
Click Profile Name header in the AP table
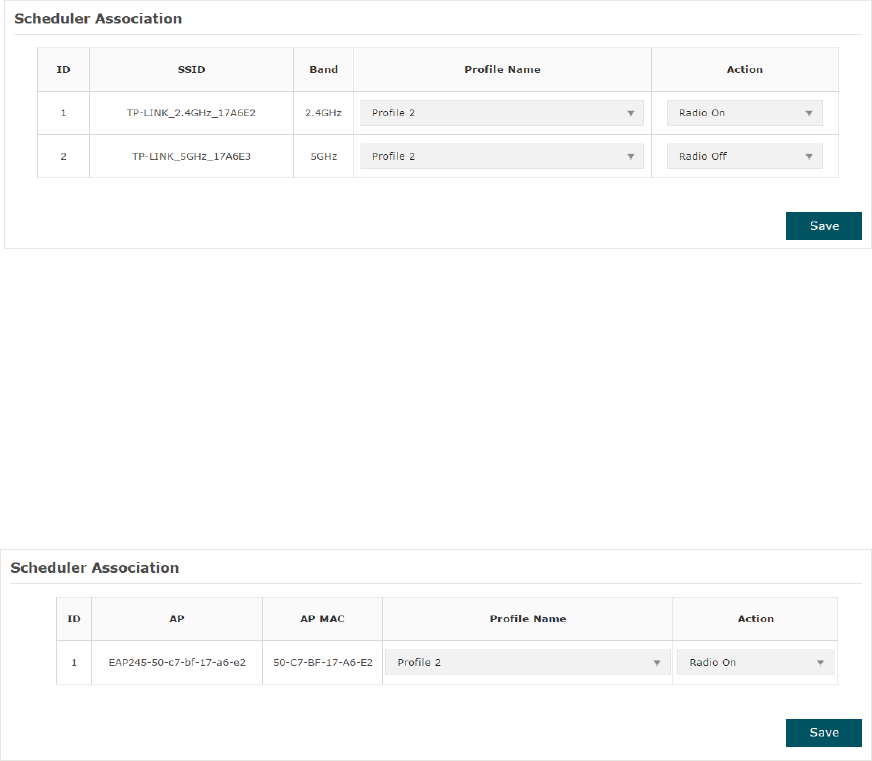click(528, 619)
